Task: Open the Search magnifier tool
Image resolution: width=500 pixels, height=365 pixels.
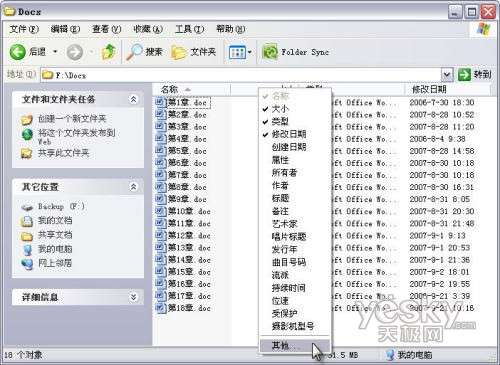Action: coord(134,52)
